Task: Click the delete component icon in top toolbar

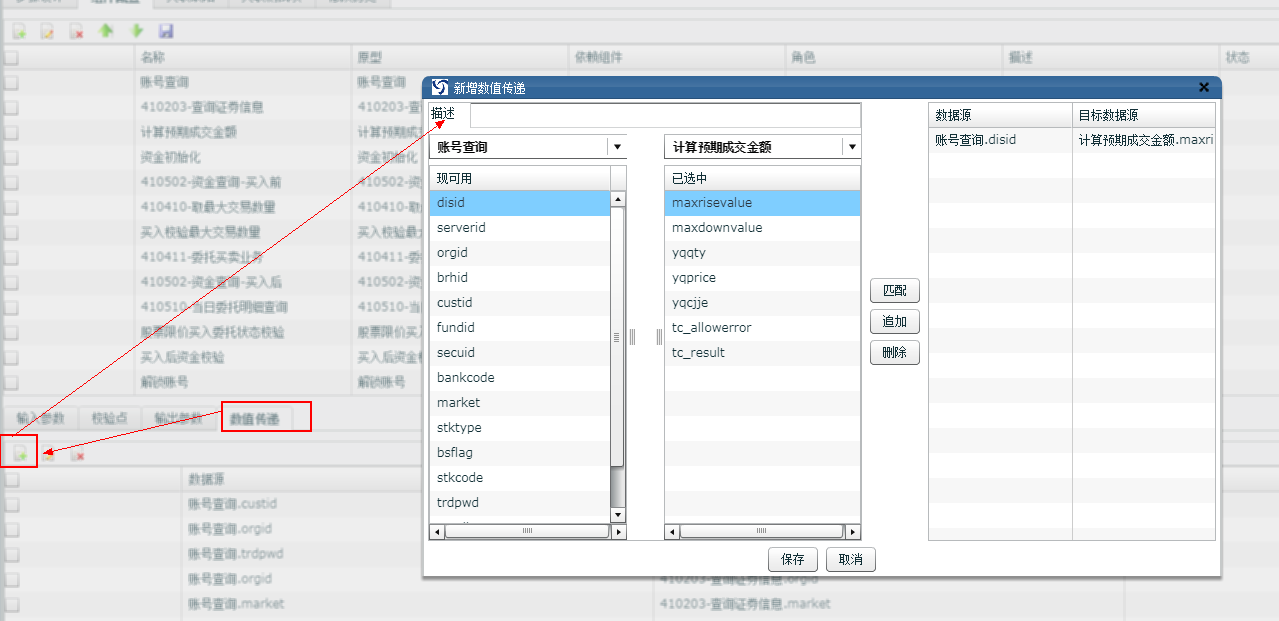Action: coord(76,32)
